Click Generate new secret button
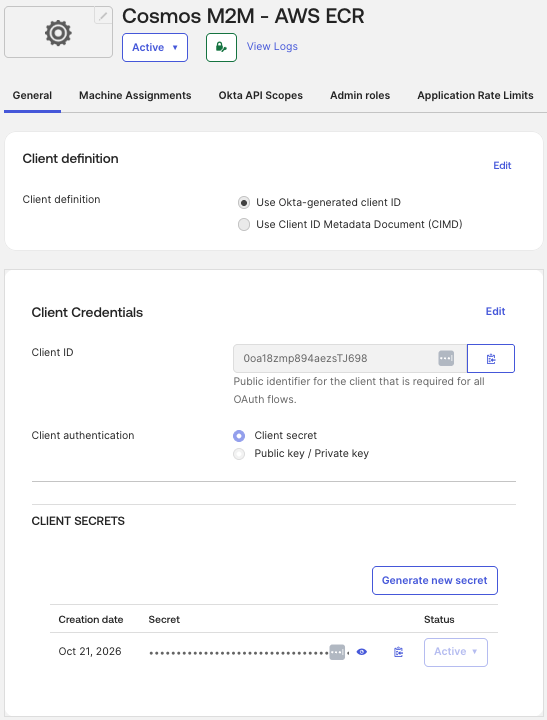The image size is (547, 720). click(x=434, y=580)
